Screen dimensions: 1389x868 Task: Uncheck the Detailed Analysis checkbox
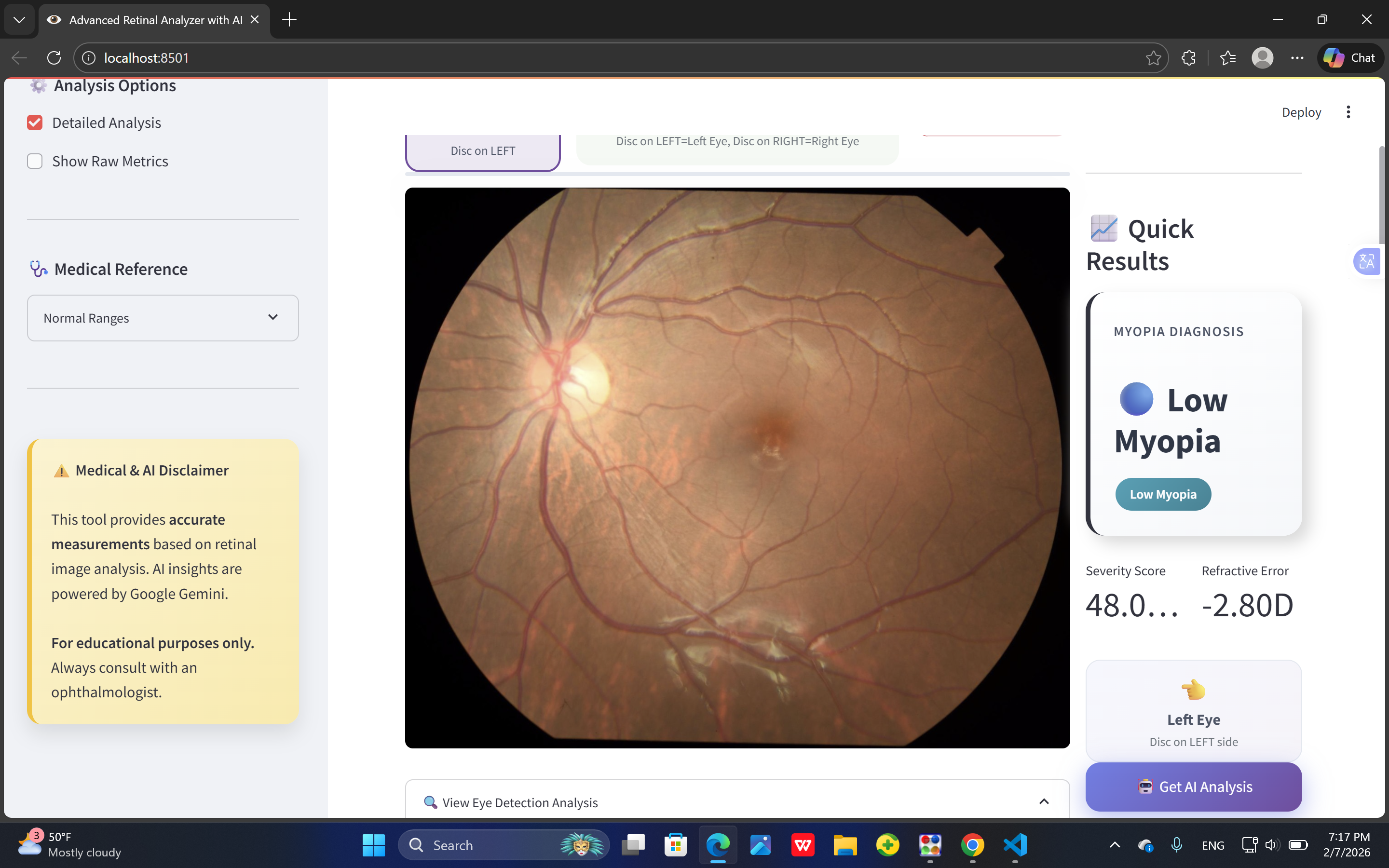35,123
